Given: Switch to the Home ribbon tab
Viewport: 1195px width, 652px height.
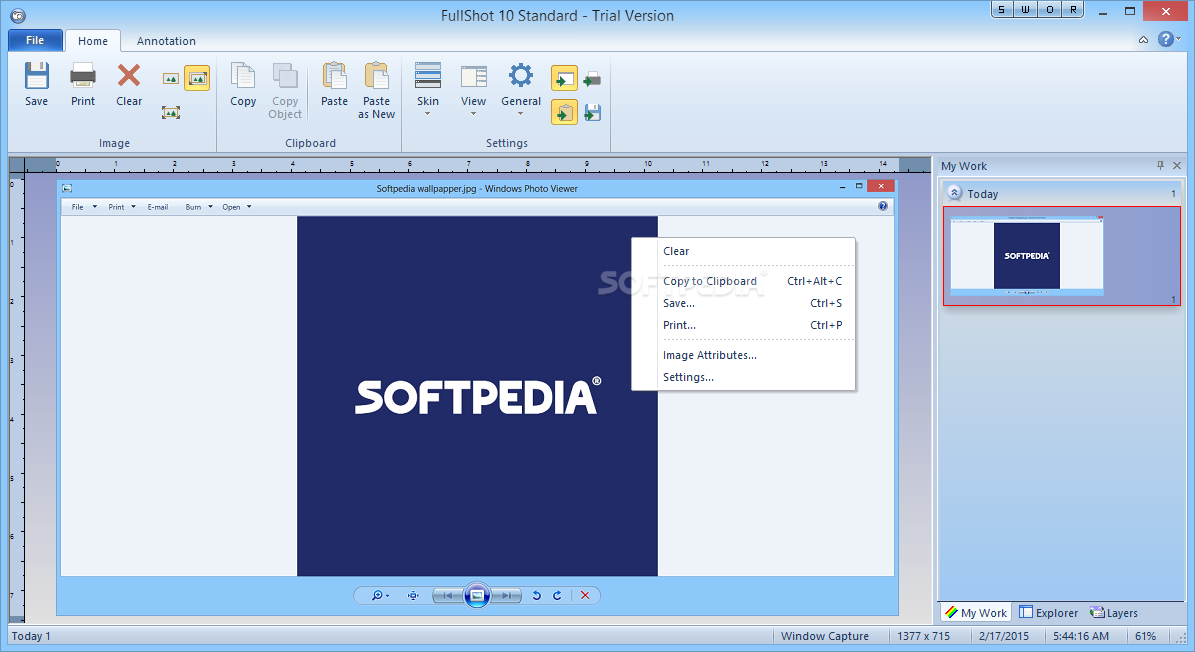Looking at the screenshot, I should 93,41.
